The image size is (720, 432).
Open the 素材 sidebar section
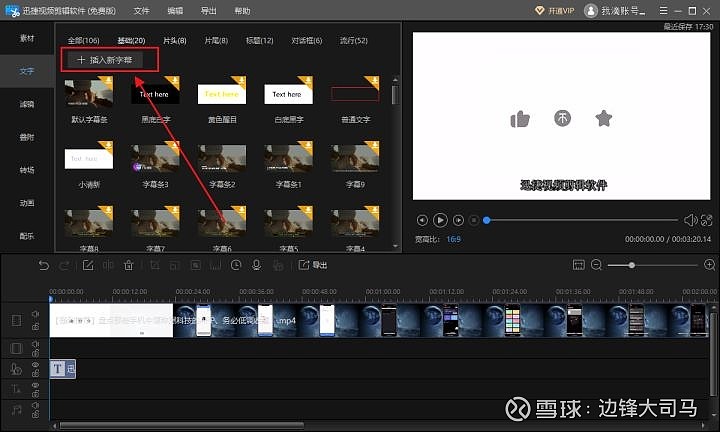pyautogui.click(x=27, y=38)
